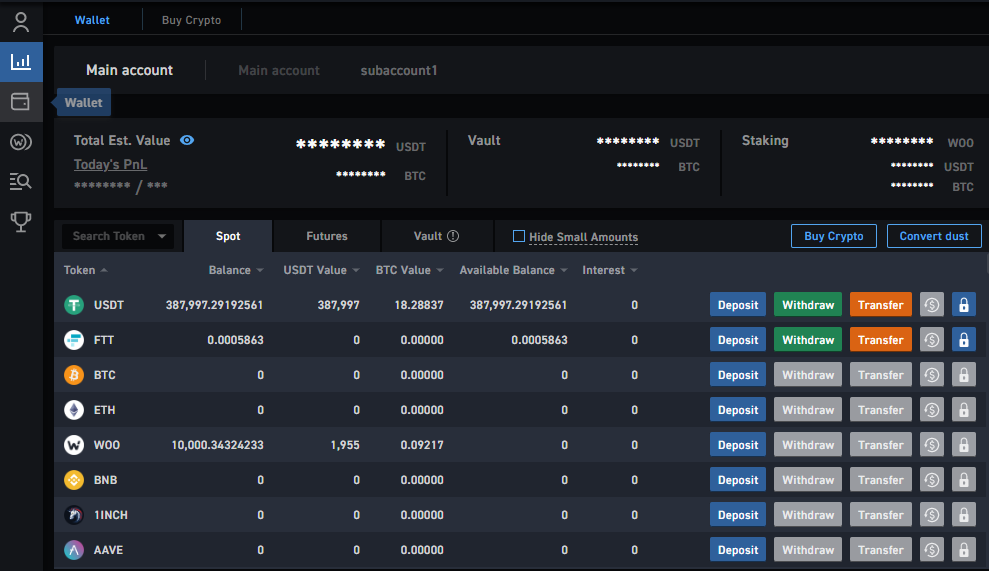Viewport: 989px width, 571px height.
Task: Transfer FTT
Action: (881, 340)
